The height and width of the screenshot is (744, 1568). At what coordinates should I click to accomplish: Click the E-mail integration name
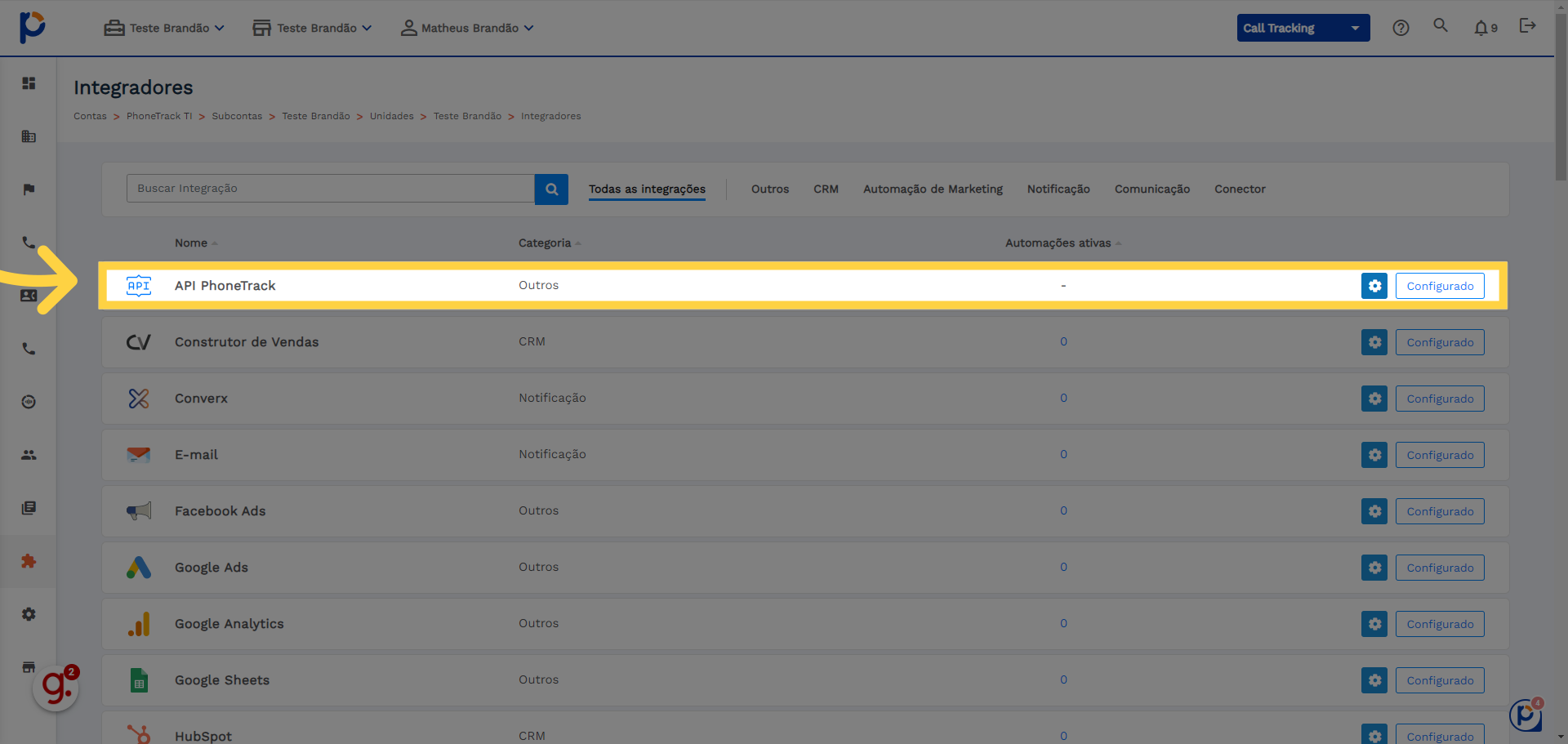(196, 455)
